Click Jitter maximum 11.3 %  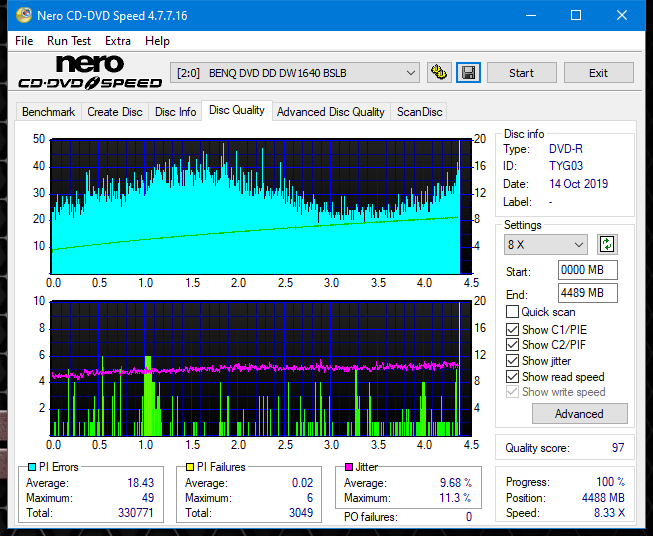(456, 498)
